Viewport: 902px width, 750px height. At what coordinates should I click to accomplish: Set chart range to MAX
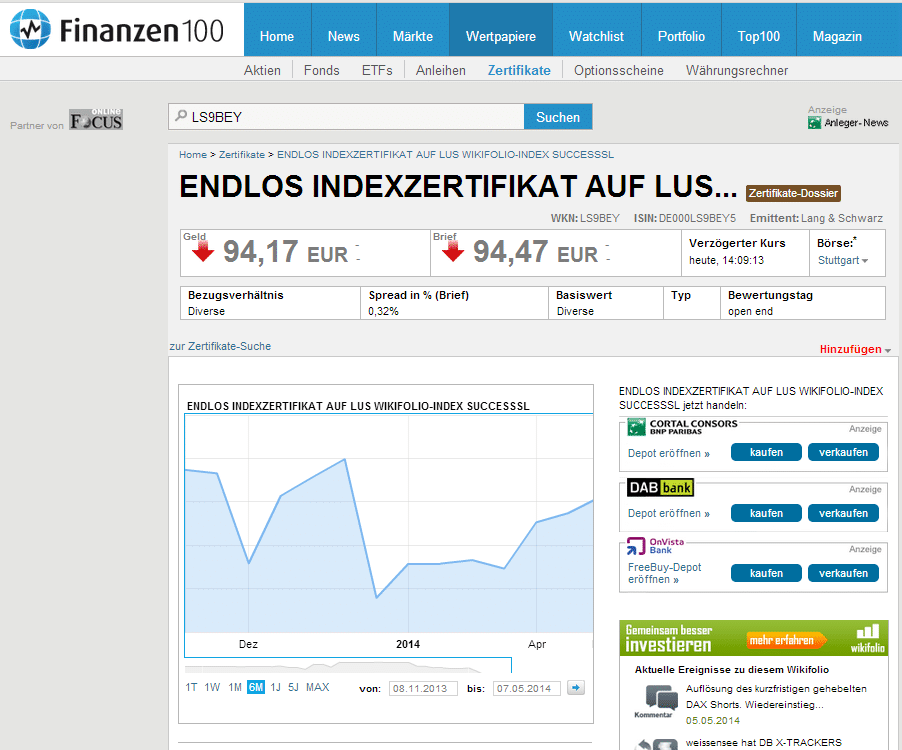click(317, 687)
